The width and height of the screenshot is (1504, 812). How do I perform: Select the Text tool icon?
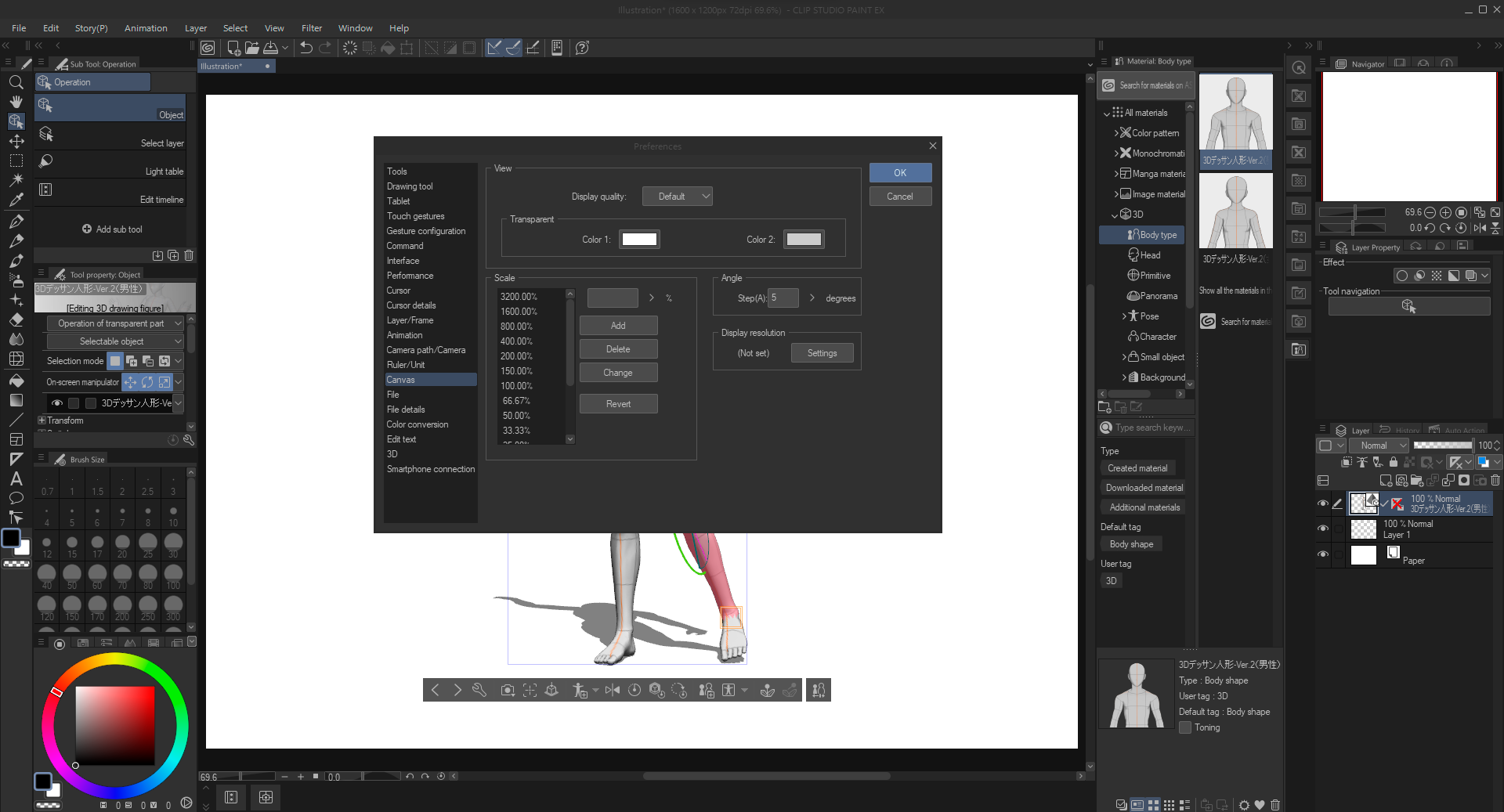pos(16,478)
